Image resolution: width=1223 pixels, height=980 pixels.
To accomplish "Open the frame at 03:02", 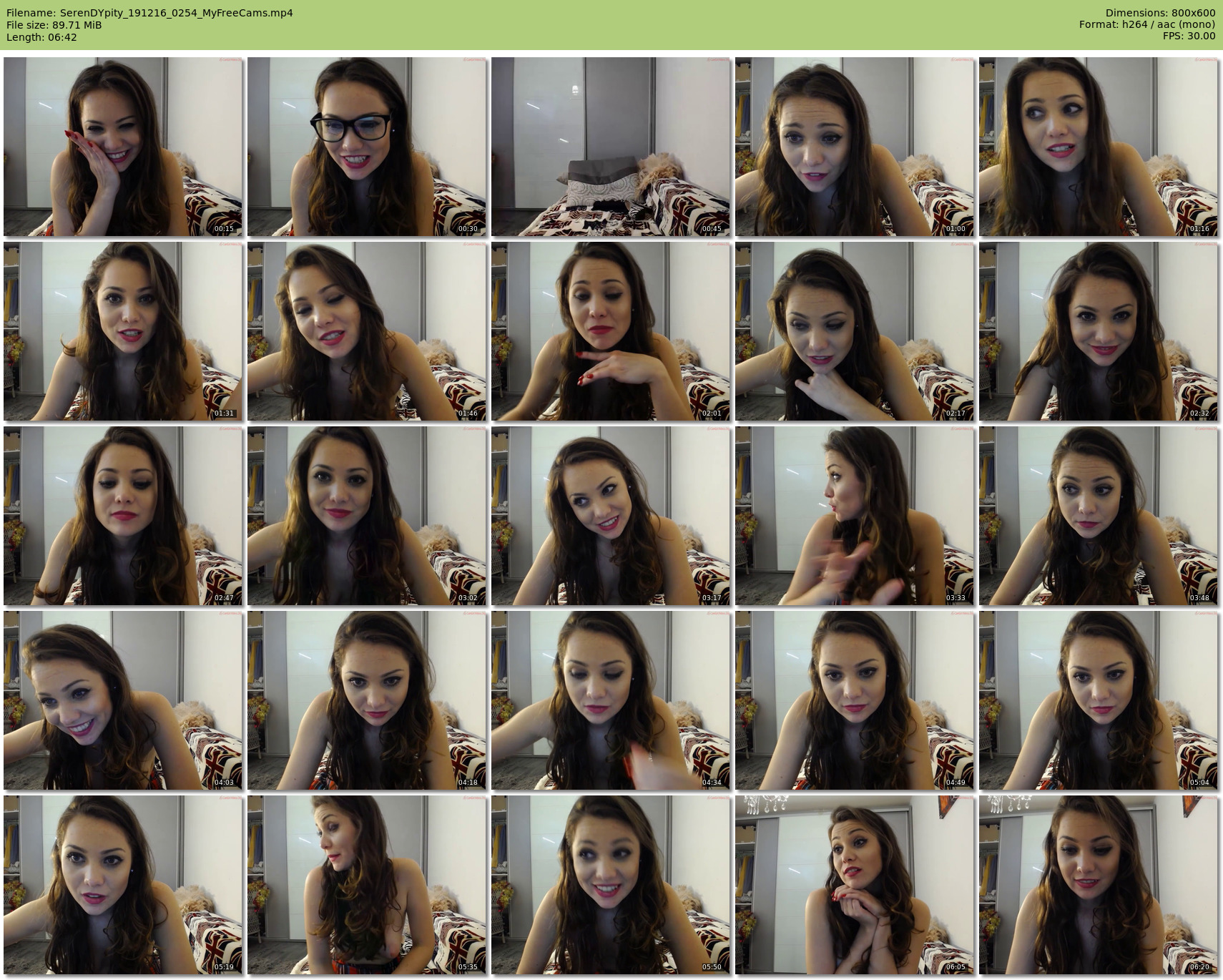I will 367,516.
